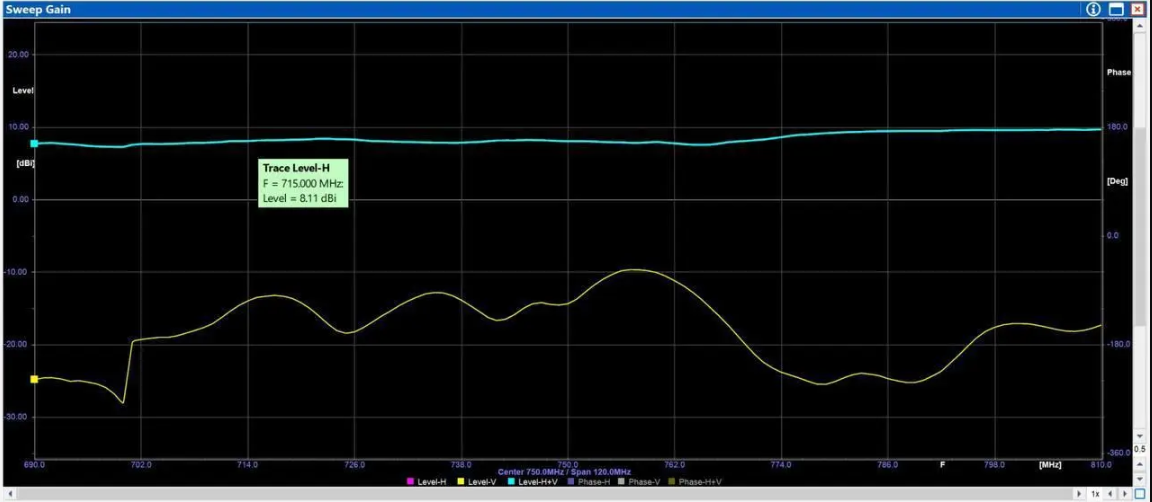Click the 1x zoom level indicator

coord(1096,494)
